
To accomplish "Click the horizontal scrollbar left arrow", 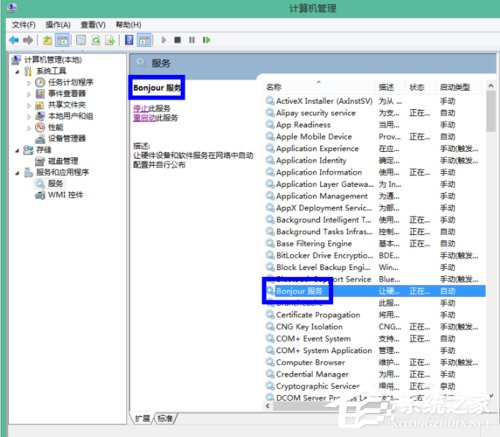I will (x=268, y=406).
